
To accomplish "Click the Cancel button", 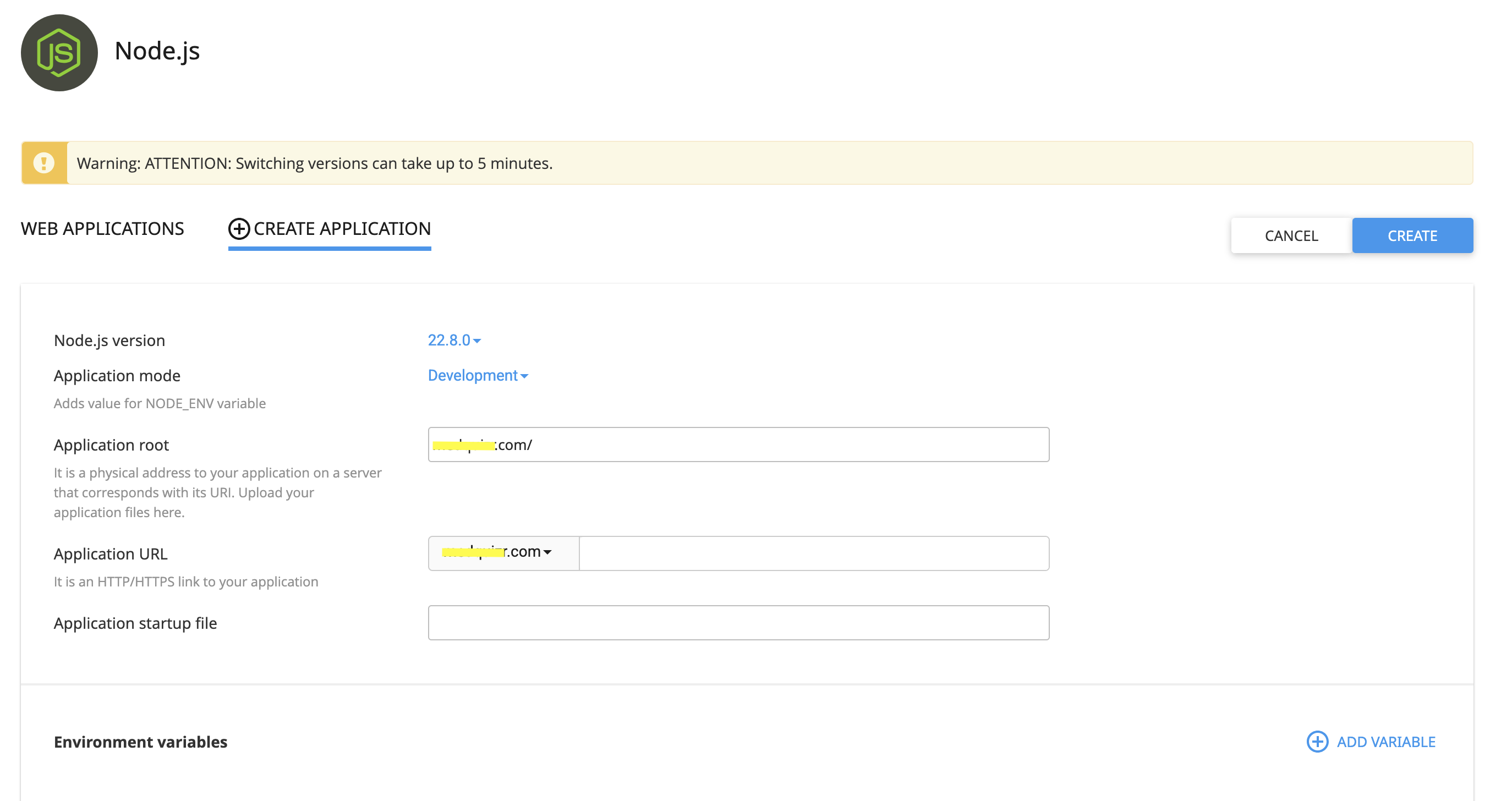I will [1291, 235].
